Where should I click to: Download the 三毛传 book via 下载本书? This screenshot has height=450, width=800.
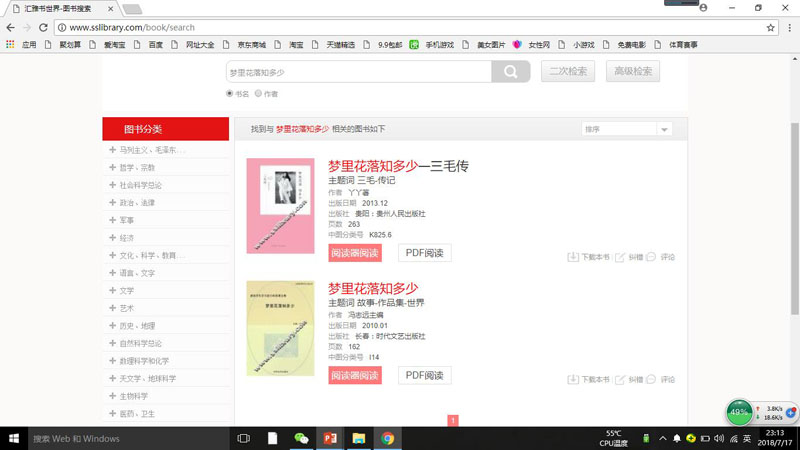point(588,257)
